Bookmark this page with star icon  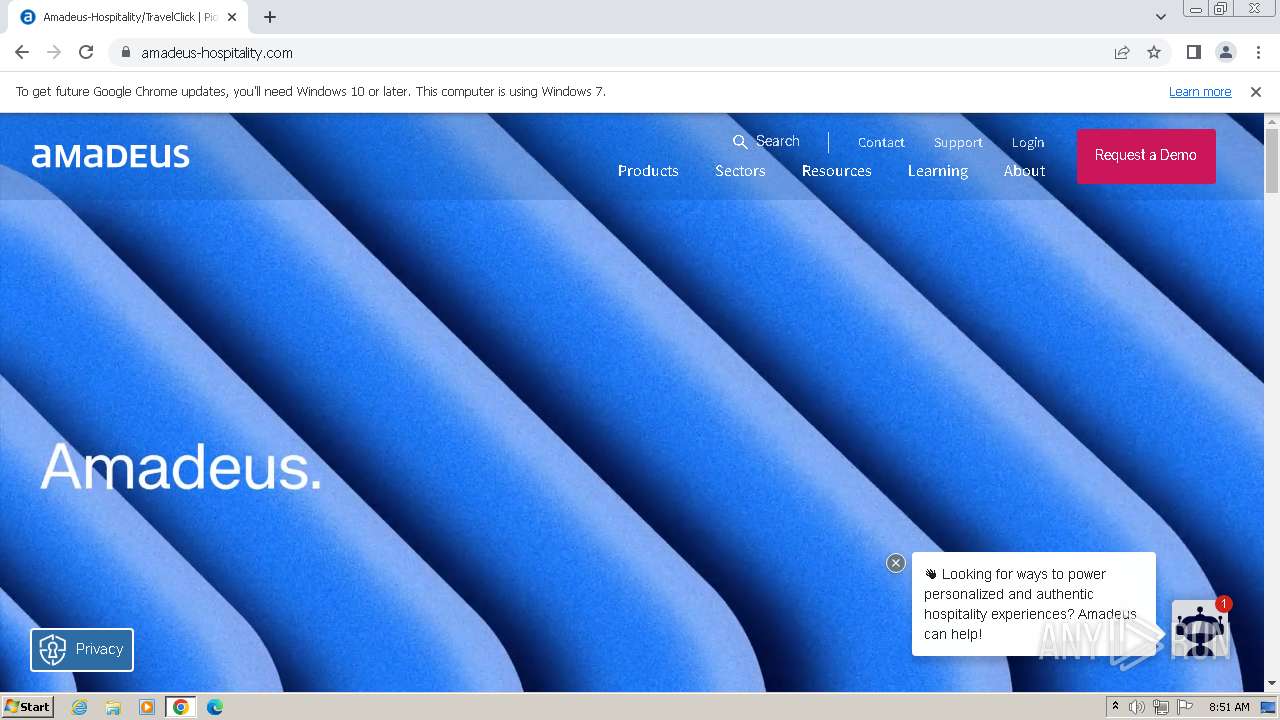pyautogui.click(x=1154, y=53)
